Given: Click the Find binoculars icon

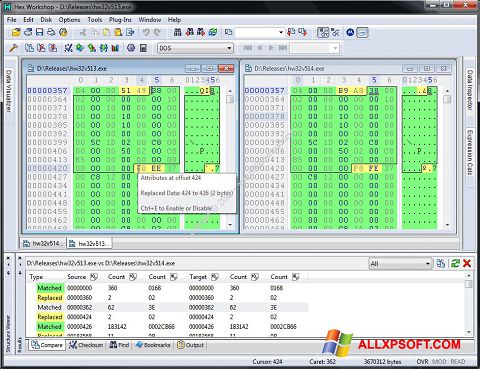Looking at the screenshot, I should click(178, 32).
